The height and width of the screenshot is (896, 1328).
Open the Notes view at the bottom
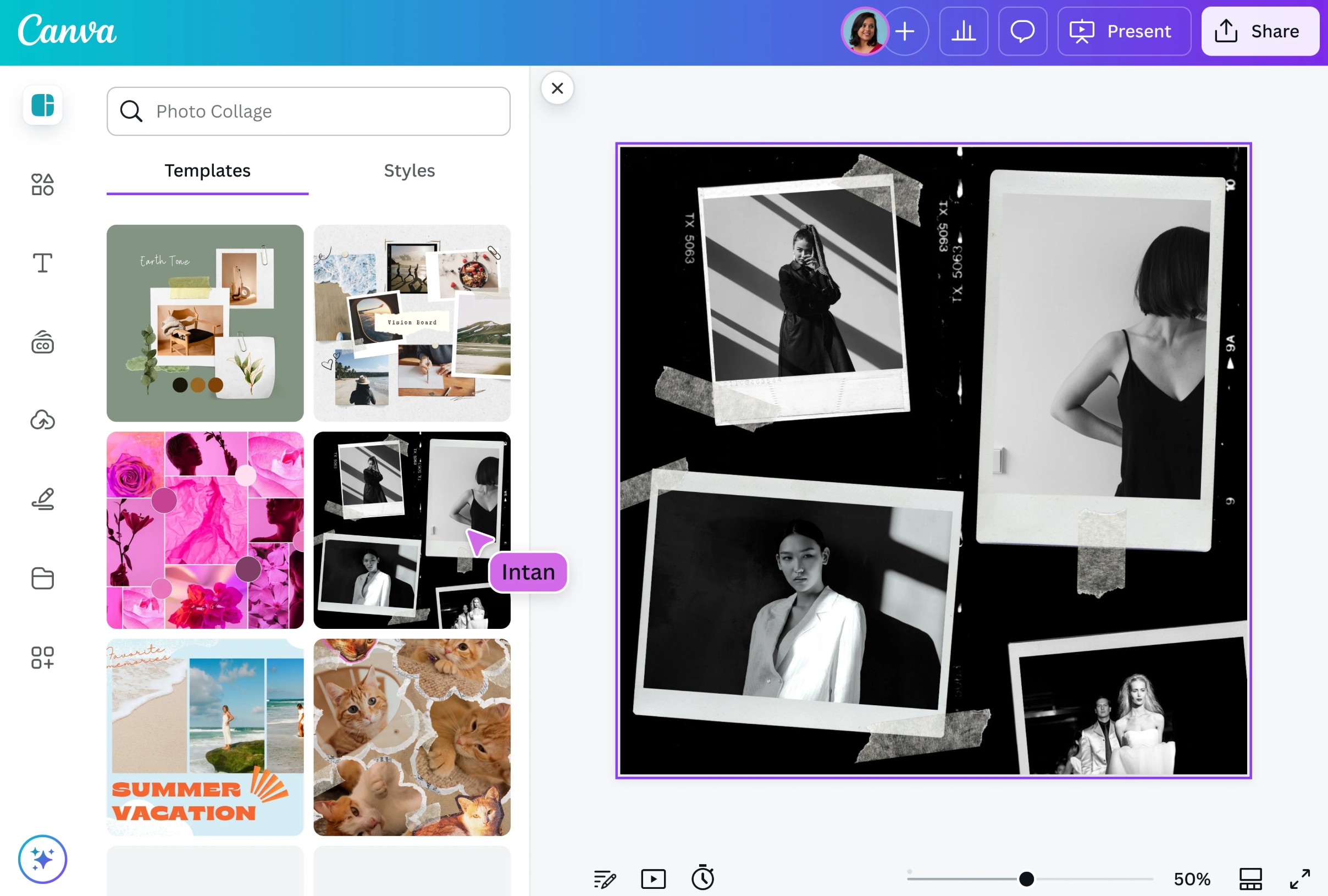tap(605, 878)
